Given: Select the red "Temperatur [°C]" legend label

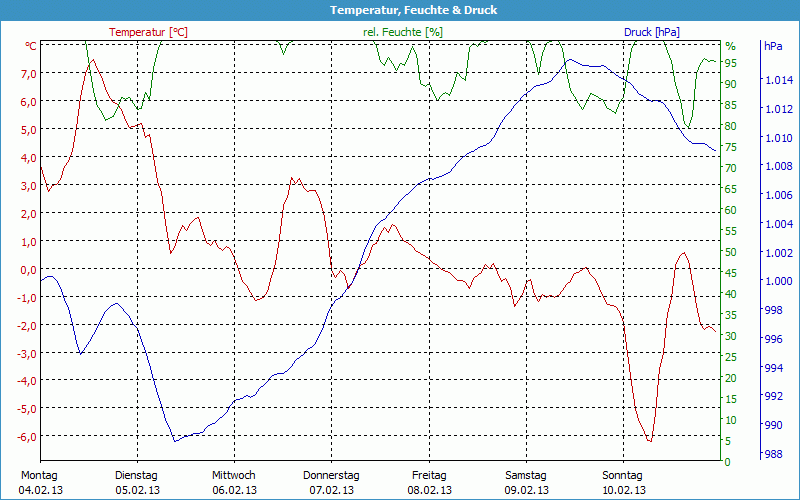Looking at the screenshot, I should 148,32.
